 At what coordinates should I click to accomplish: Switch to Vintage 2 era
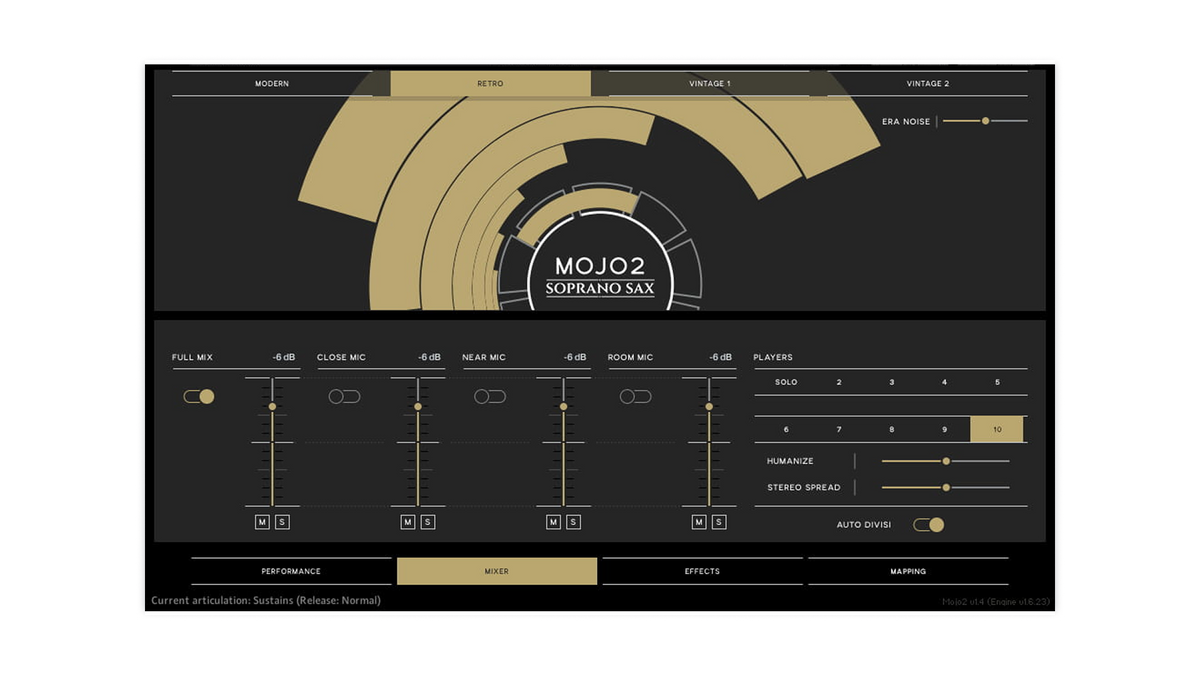[x=927, y=84]
